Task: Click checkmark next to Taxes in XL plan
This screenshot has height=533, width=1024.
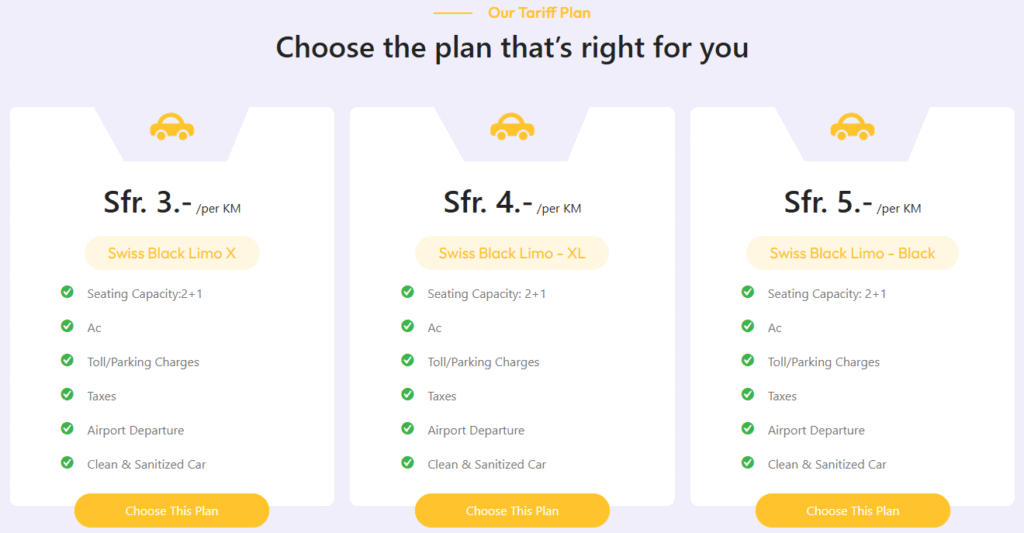Action: click(407, 395)
